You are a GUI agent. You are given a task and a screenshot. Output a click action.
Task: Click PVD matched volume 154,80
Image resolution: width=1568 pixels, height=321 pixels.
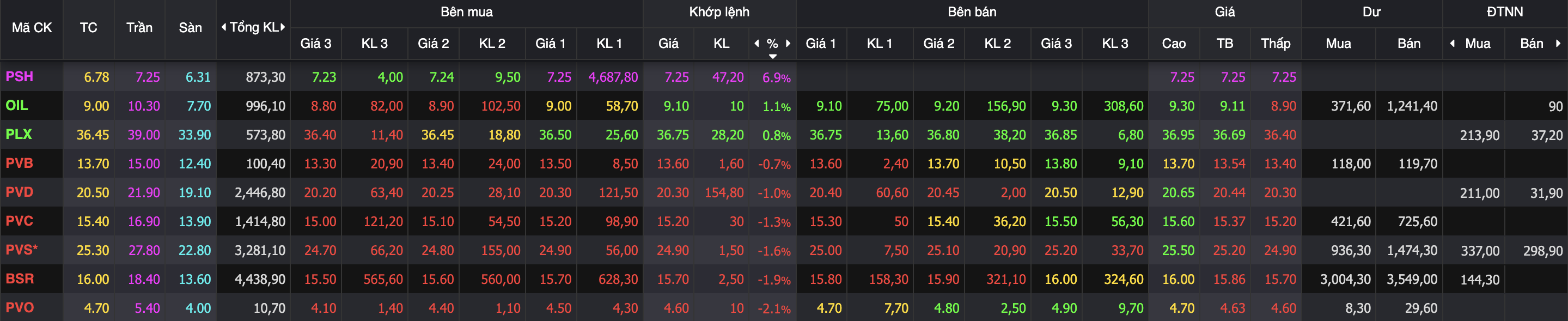point(724,192)
